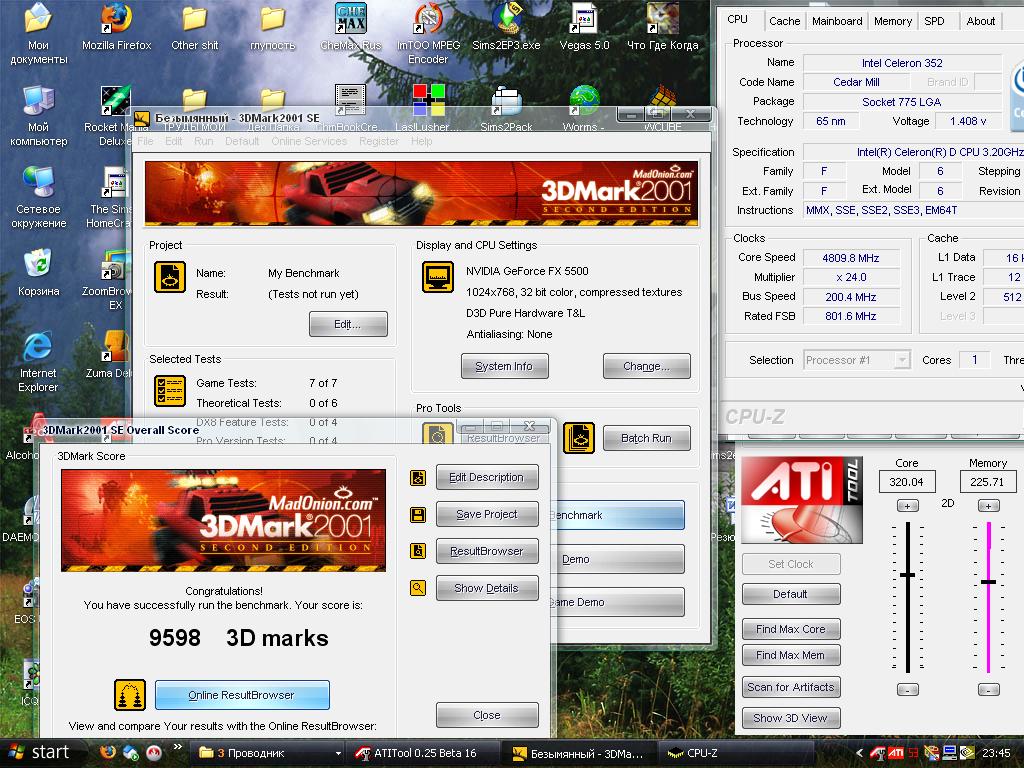Click the Firefox quick launch icon in taskbar
The width and height of the screenshot is (1024, 768).
click(x=108, y=752)
